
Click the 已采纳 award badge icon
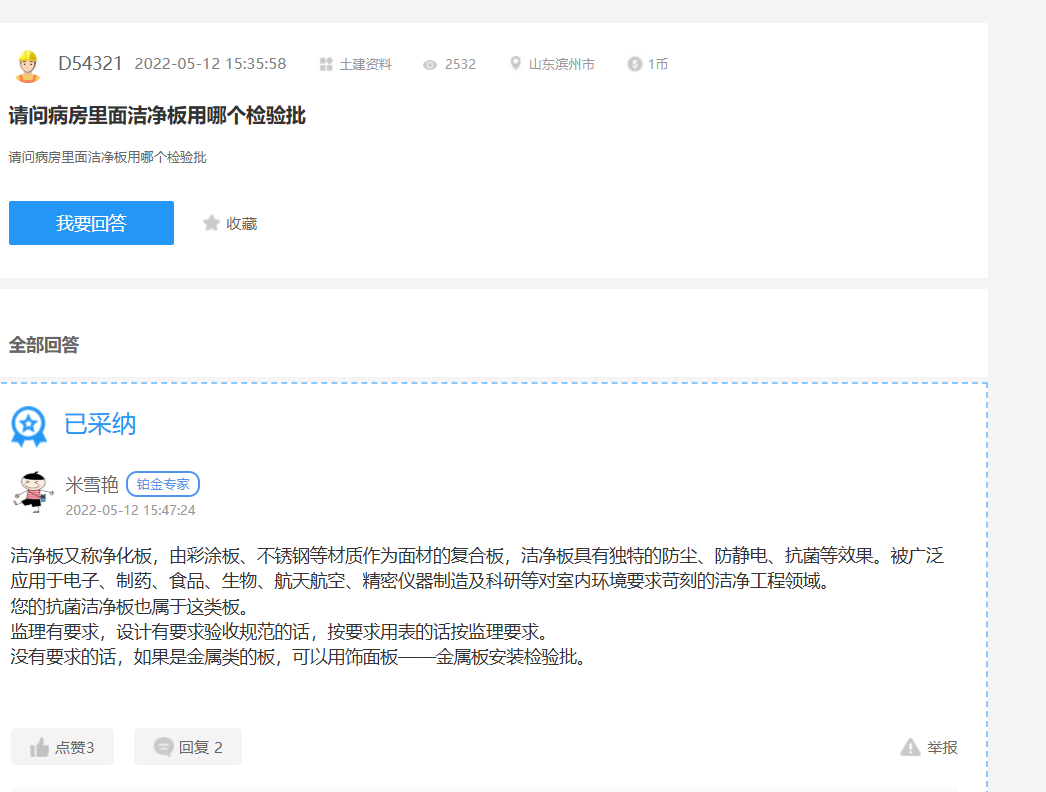(29, 425)
